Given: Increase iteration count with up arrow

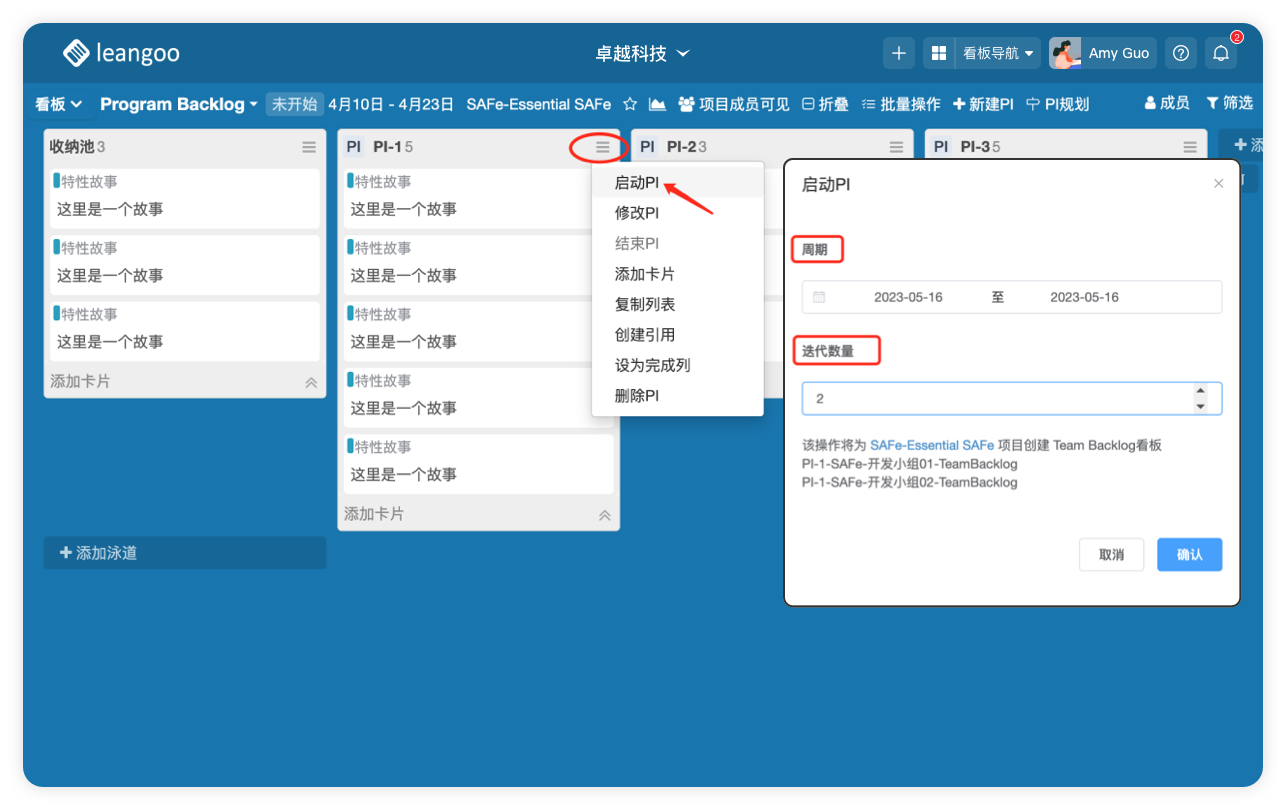Looking at the screenshot, I should [1200, 391].
